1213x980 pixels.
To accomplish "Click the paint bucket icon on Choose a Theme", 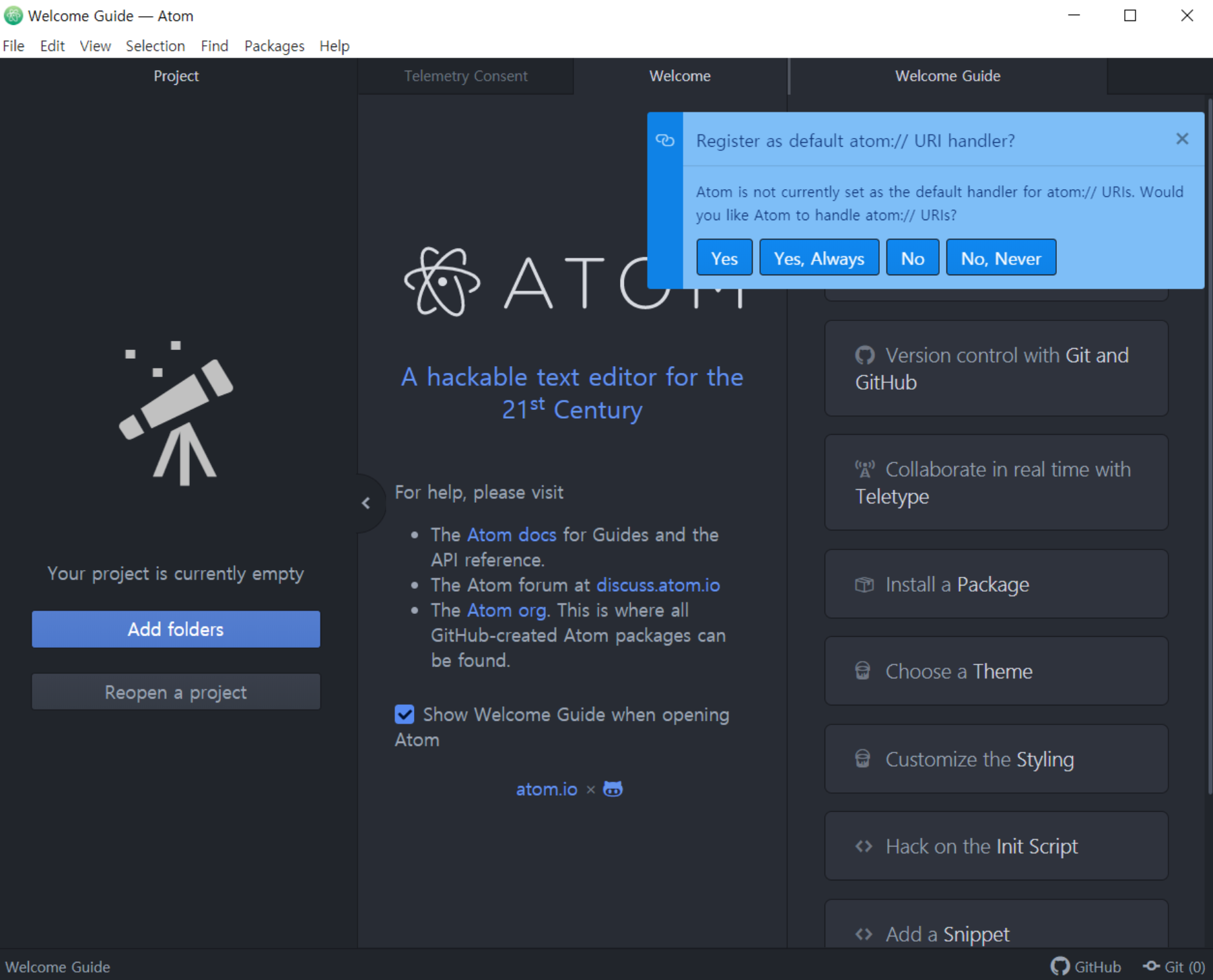I will pyautogui.click(x=863, y=671).
